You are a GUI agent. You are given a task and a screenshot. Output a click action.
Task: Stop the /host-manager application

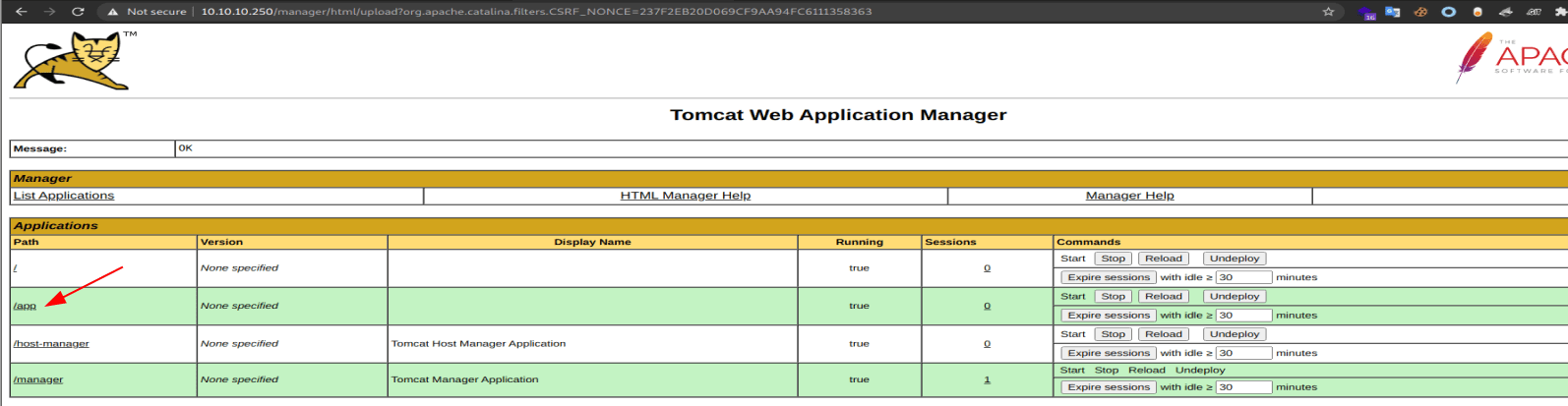[1114, 334]
